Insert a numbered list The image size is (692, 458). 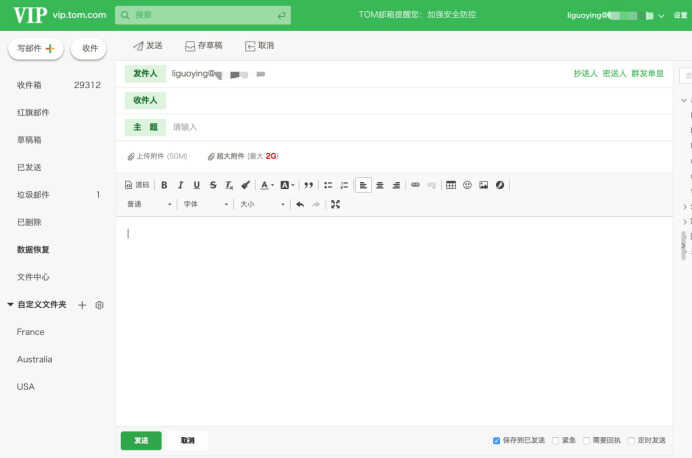(344, 185)
